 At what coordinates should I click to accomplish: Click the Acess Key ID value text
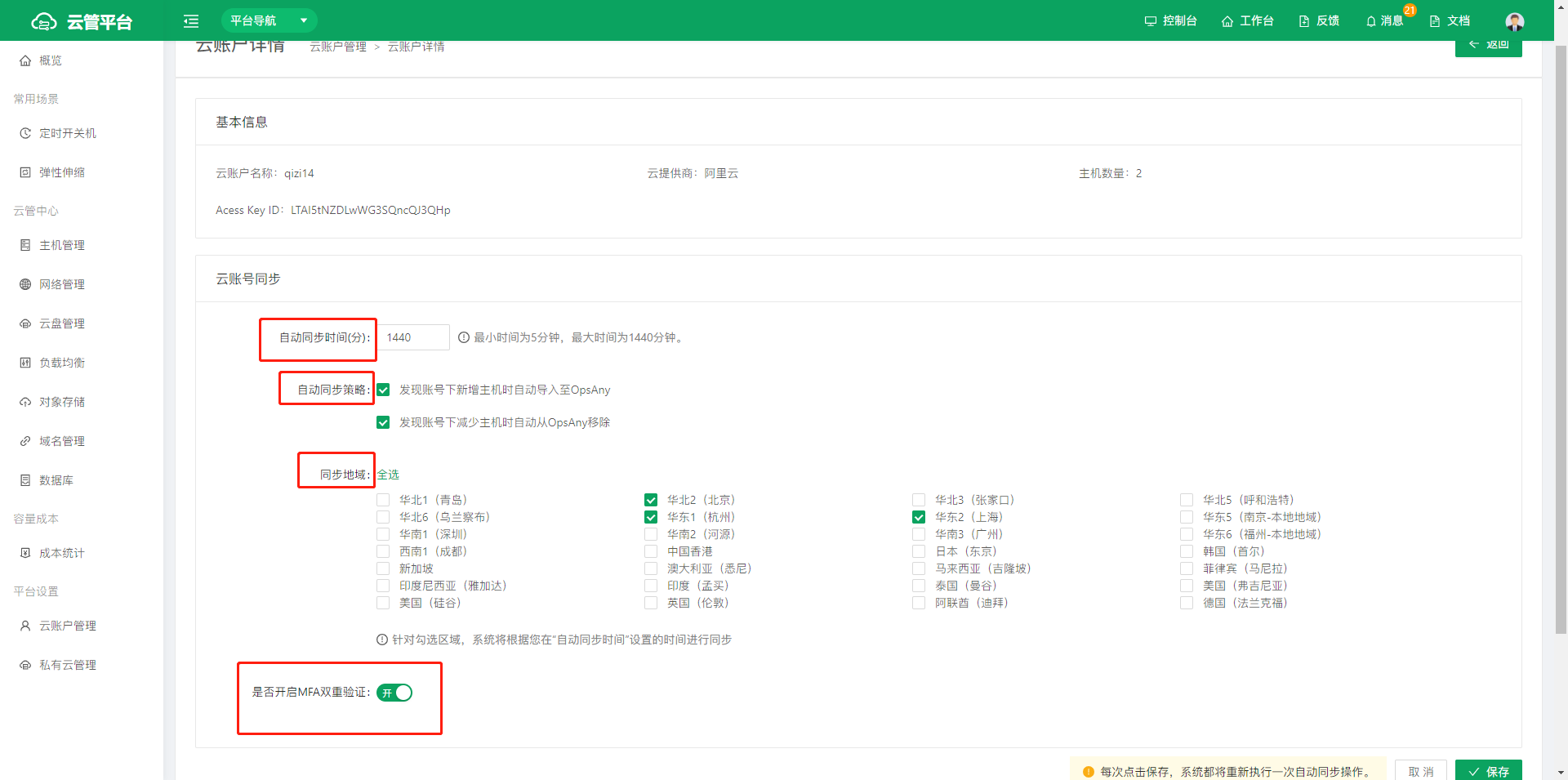point(371,210)
